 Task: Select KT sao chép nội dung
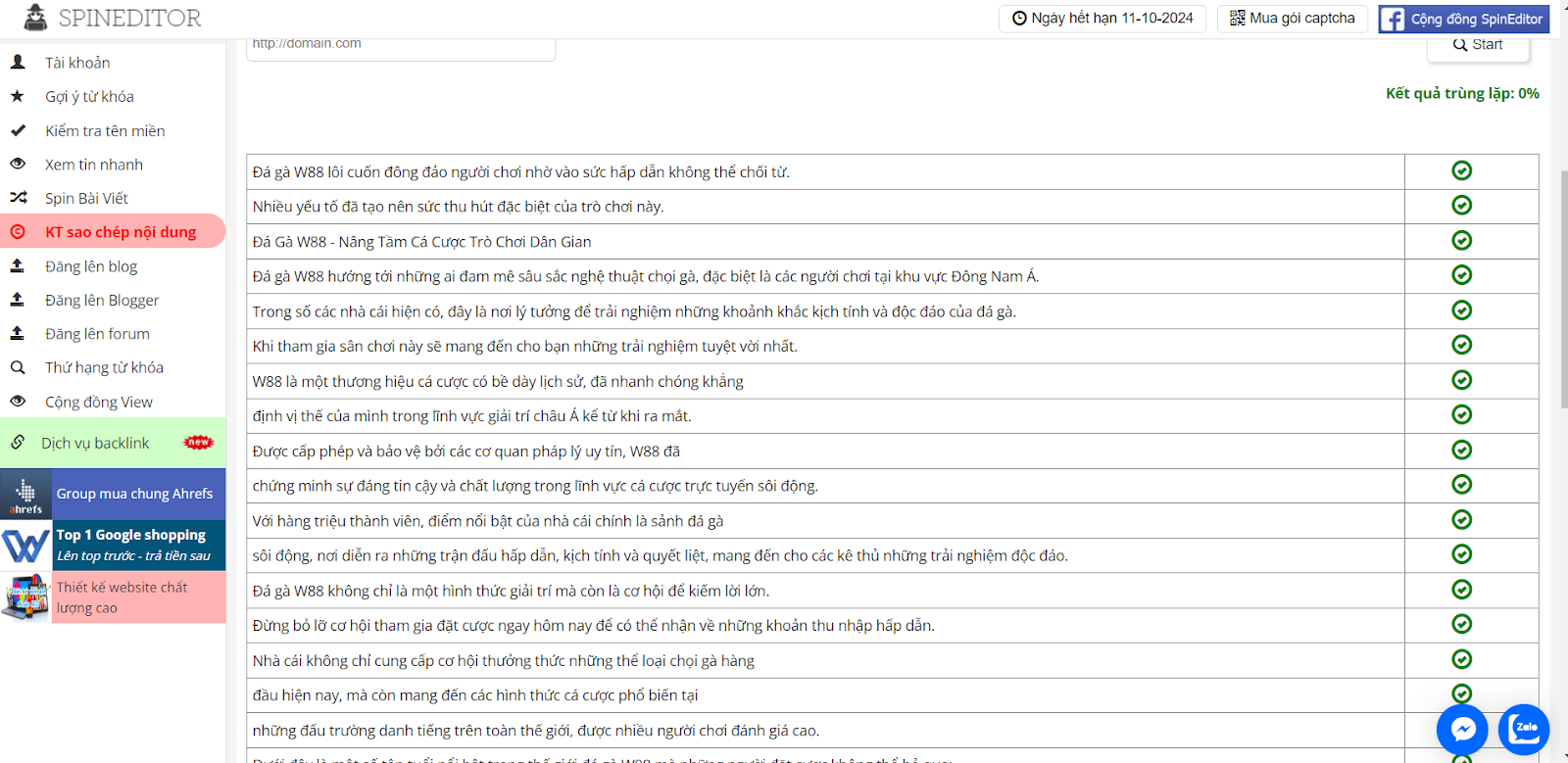click(113, 232)
